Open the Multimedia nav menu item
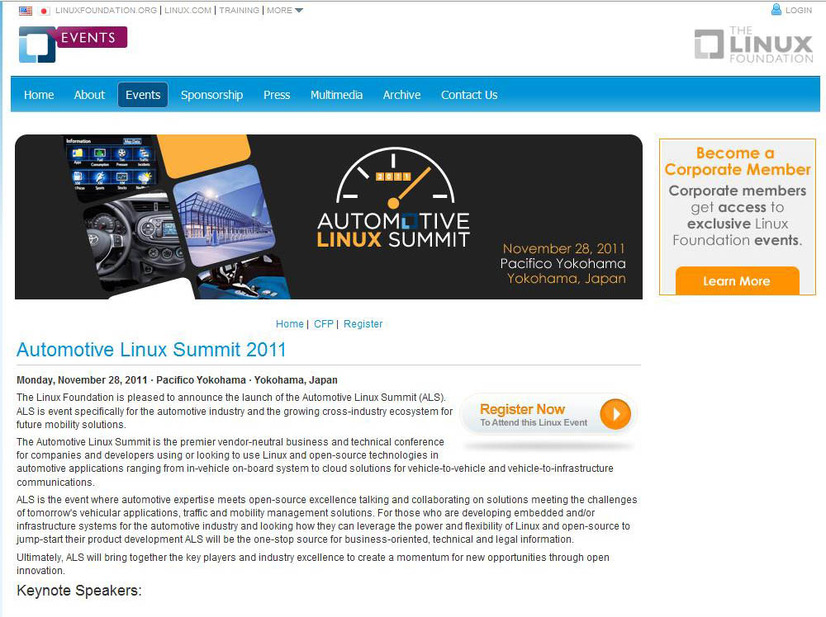This screenshot has height=617, width=826. coord(336,95)
